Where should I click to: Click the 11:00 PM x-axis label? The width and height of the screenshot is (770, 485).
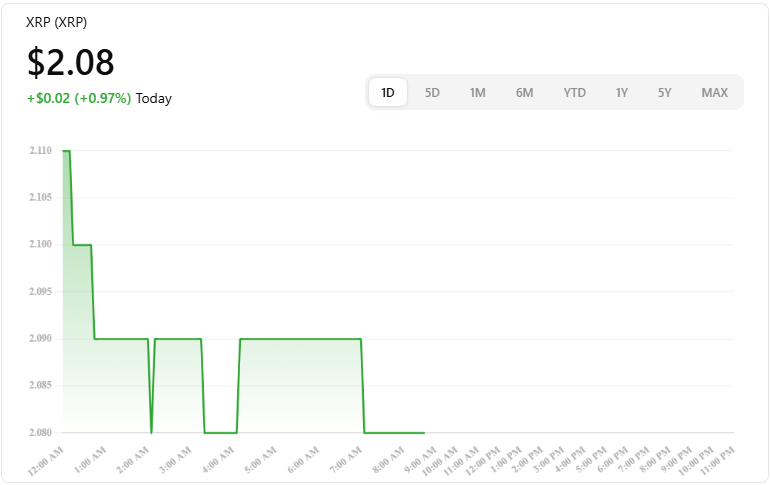tap(717, 461)
